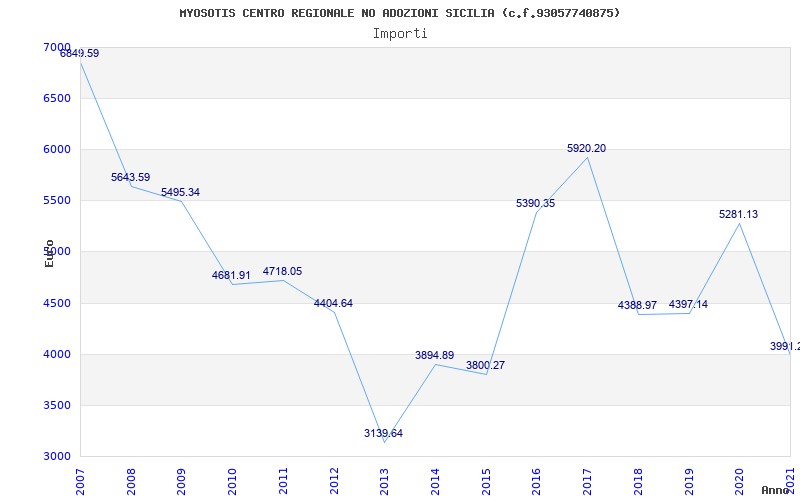This screenshot has width=800, height=500.
Task: Select the 4397.14 data label
Action: tap(688, 305)
